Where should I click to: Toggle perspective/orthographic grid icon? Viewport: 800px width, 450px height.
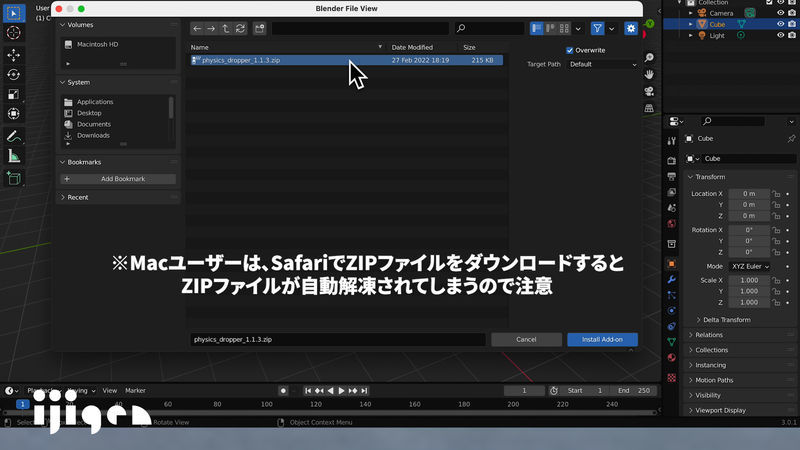tap(649, 108)
